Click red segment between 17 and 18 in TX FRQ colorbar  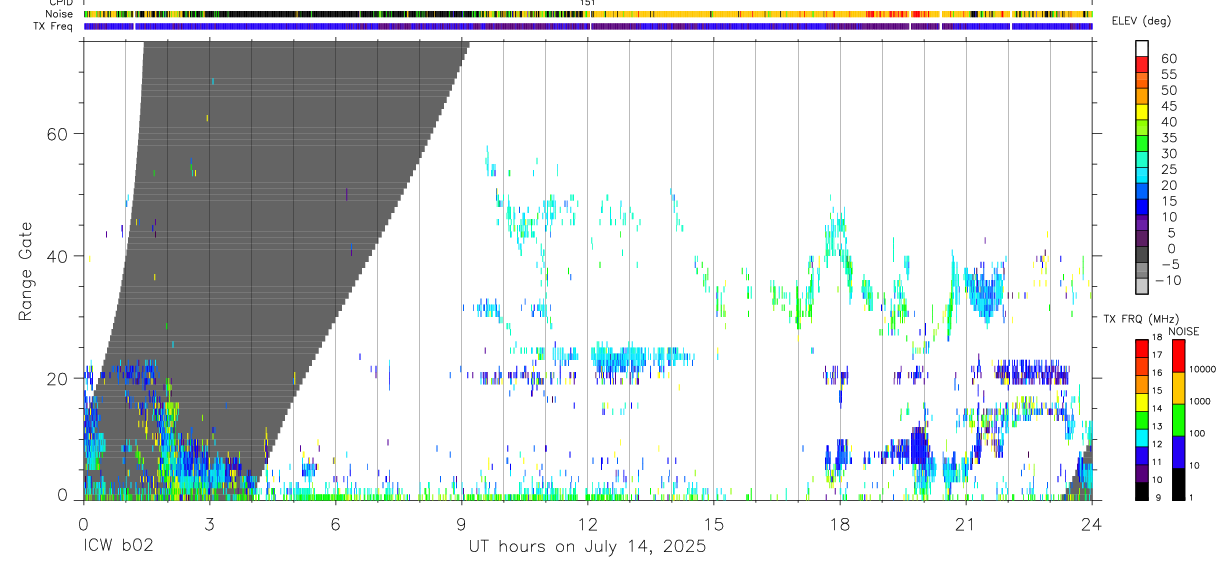coord(1142,349)
